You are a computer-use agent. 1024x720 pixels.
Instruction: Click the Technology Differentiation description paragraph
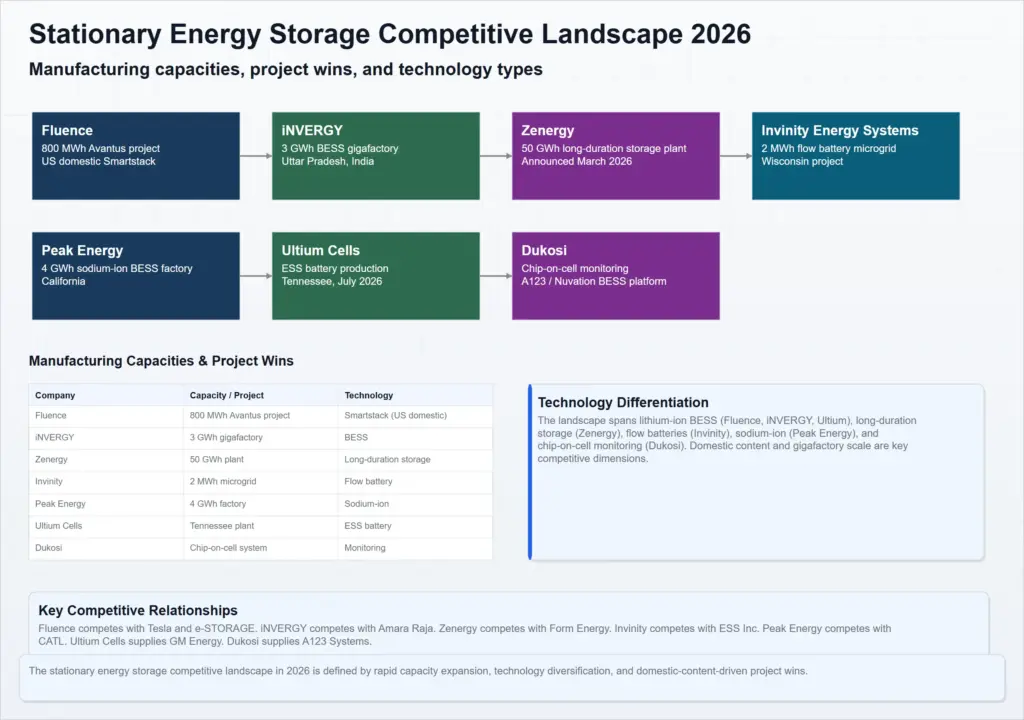click(727, 440)
